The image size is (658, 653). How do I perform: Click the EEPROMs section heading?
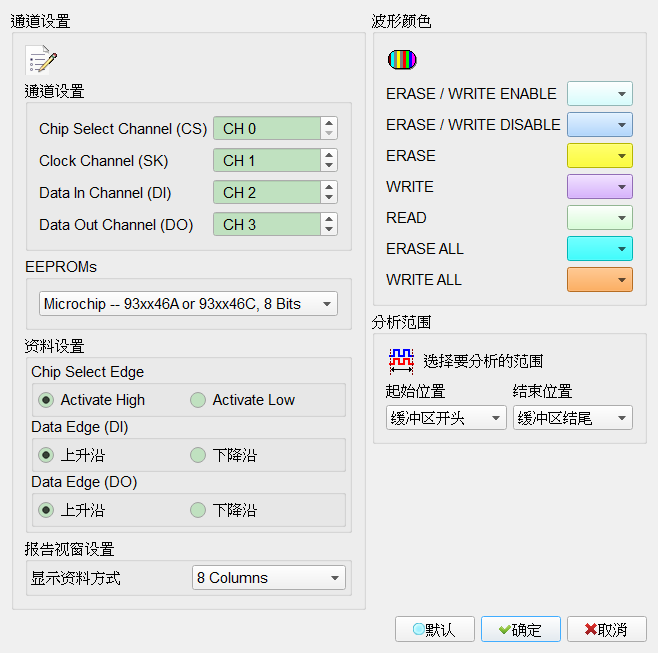tap(61, 267)
